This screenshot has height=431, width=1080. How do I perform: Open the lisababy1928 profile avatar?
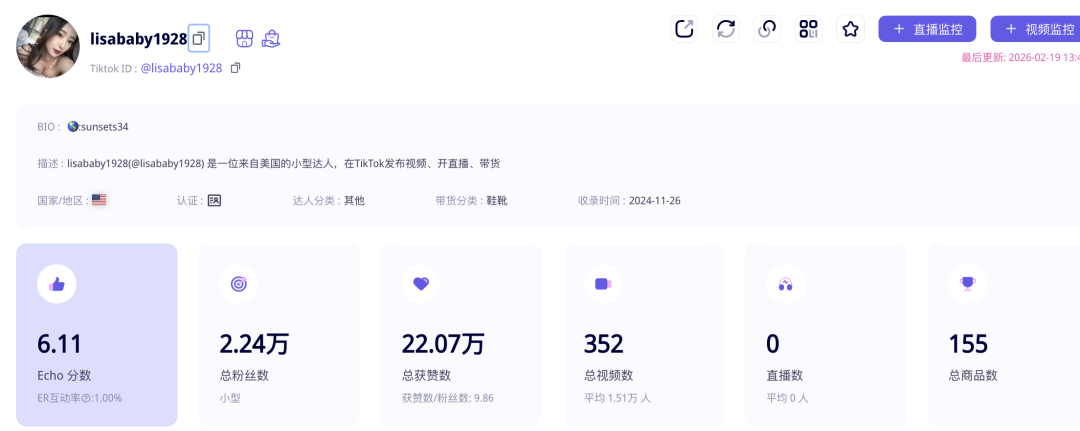[x=48, y=46]
